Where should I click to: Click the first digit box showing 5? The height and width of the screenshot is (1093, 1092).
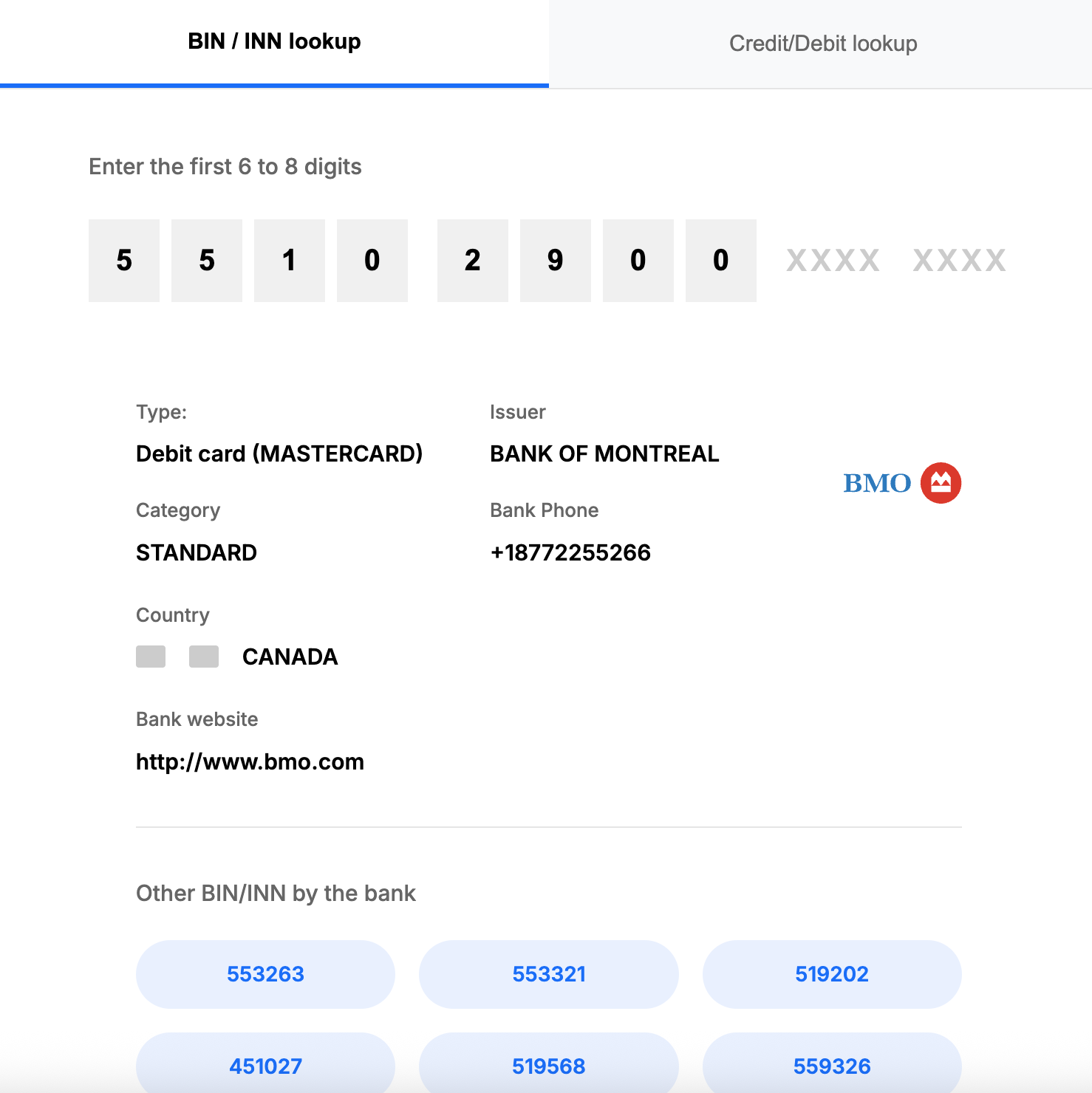(124, 261)
